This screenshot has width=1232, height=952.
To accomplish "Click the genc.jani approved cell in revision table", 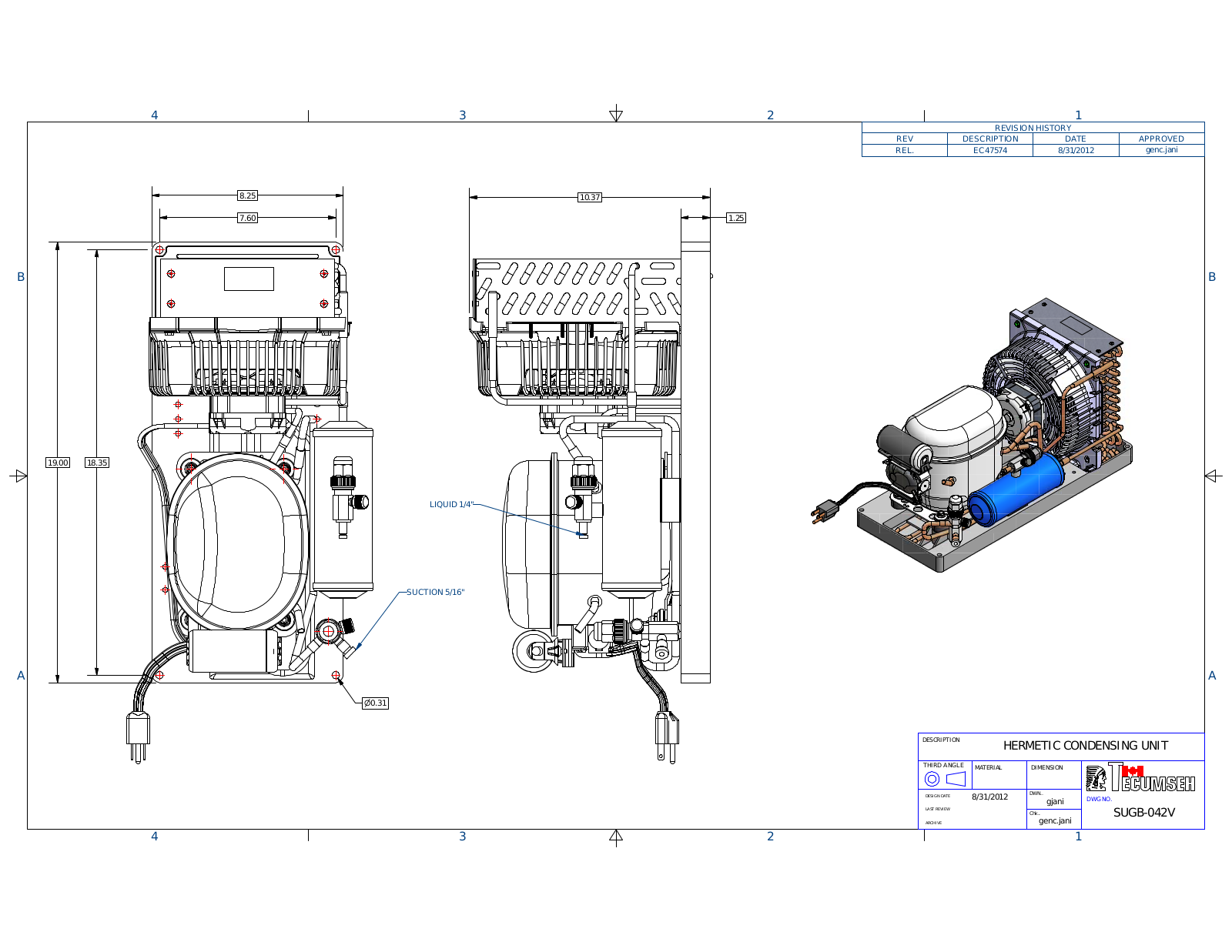I will point(1161,149).
